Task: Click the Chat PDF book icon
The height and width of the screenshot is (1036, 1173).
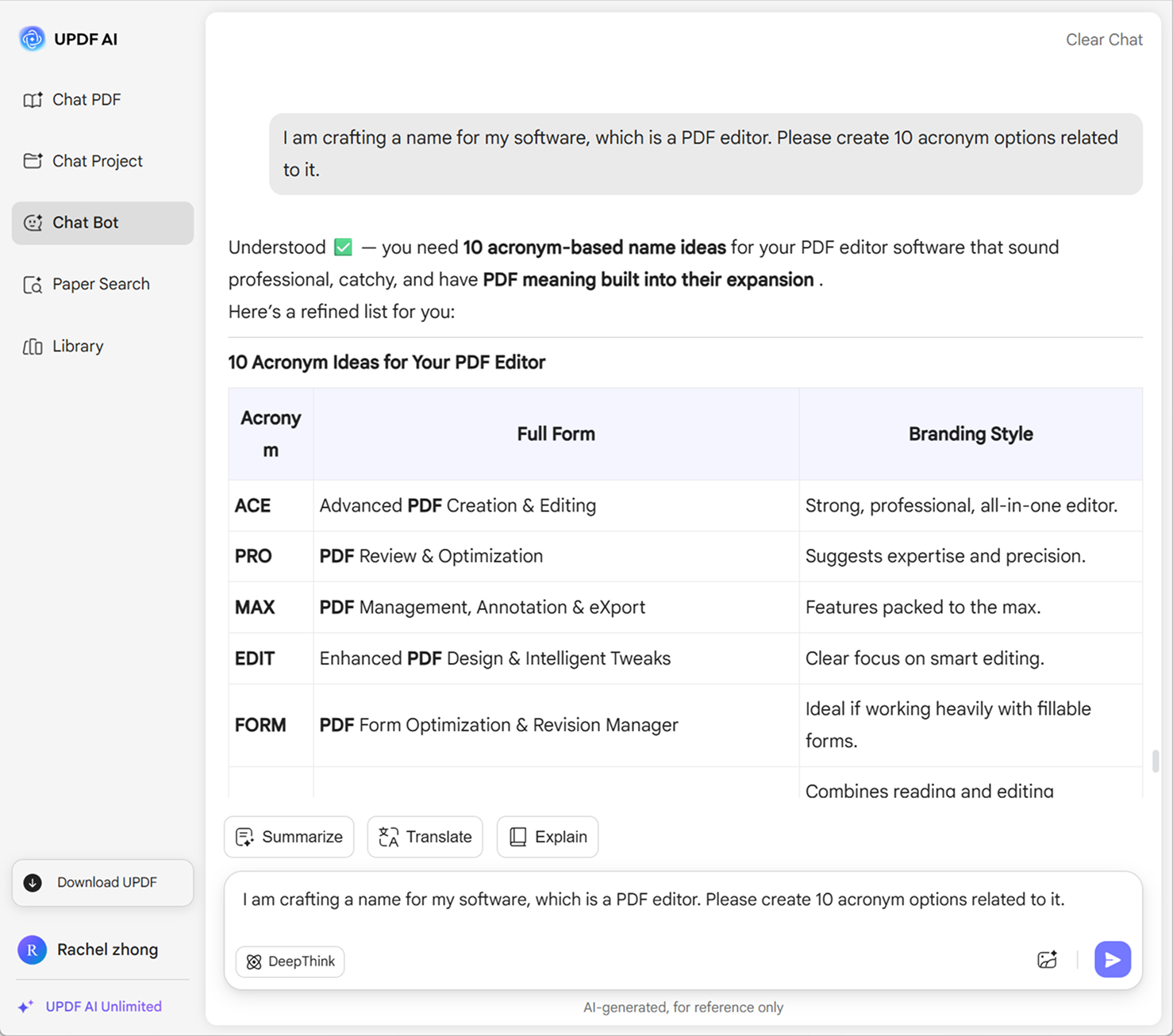Action: (33, 100)
